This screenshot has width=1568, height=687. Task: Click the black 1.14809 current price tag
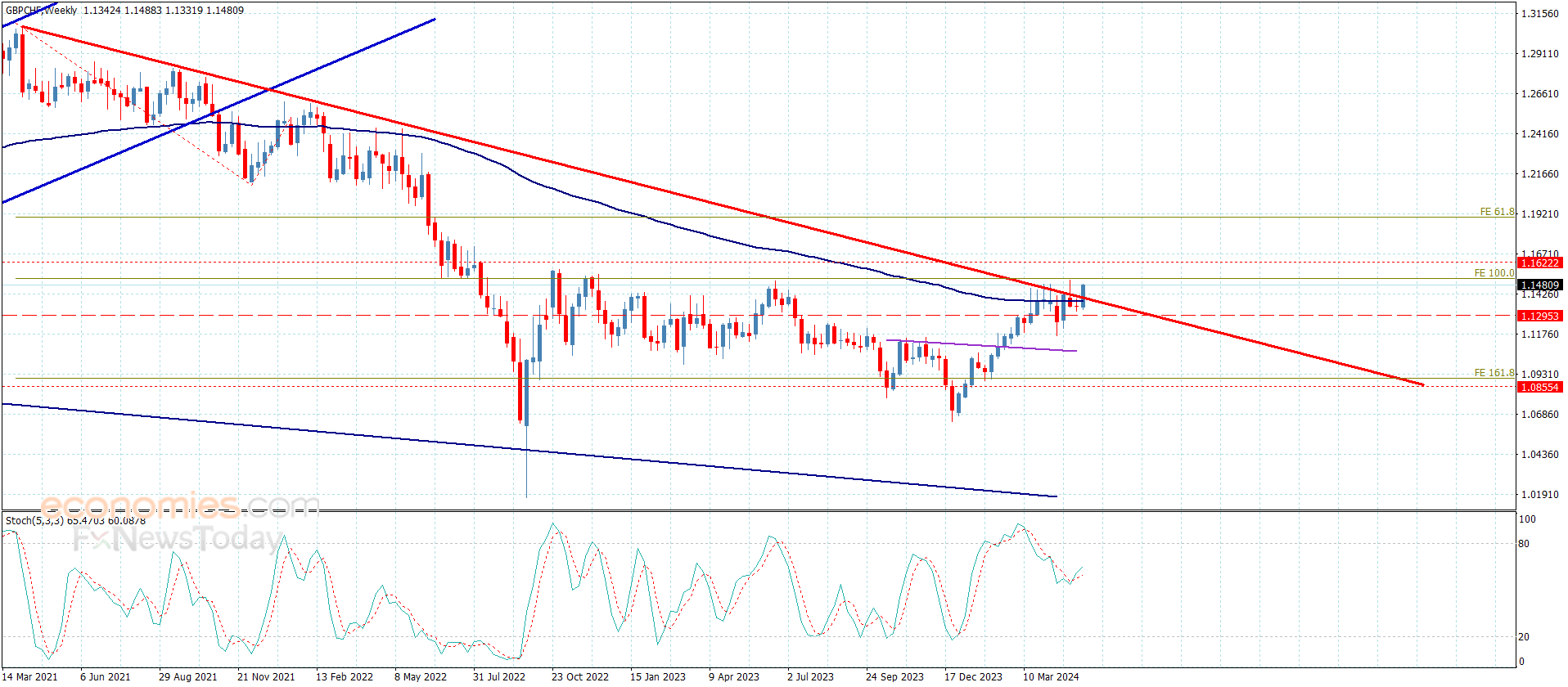(1539, 285)
